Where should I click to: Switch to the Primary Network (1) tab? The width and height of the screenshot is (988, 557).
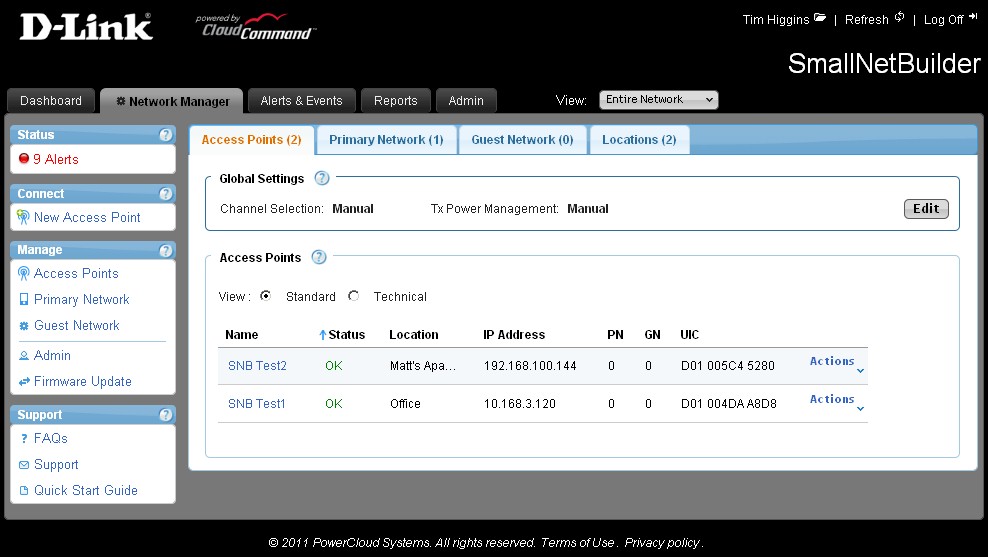point(386,140)
